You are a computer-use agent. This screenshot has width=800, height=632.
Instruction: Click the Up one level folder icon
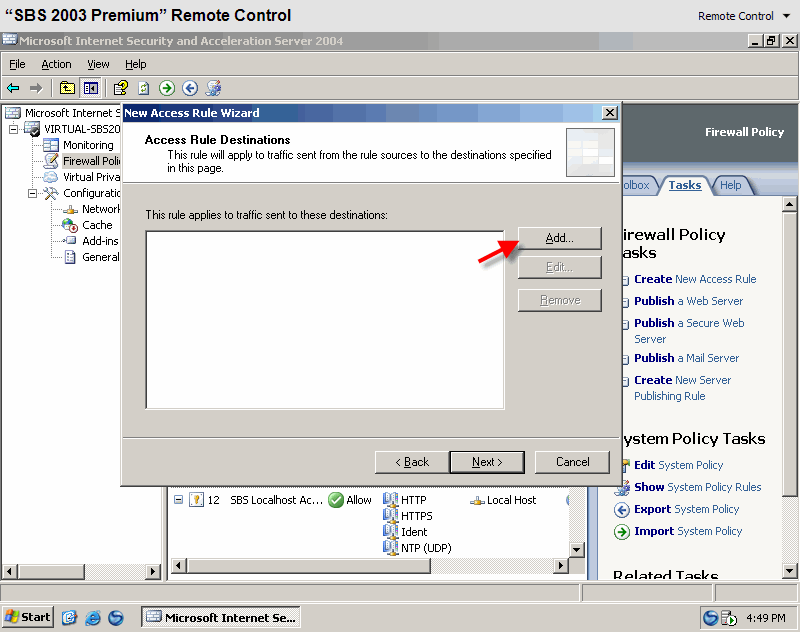tap(67, 88)
